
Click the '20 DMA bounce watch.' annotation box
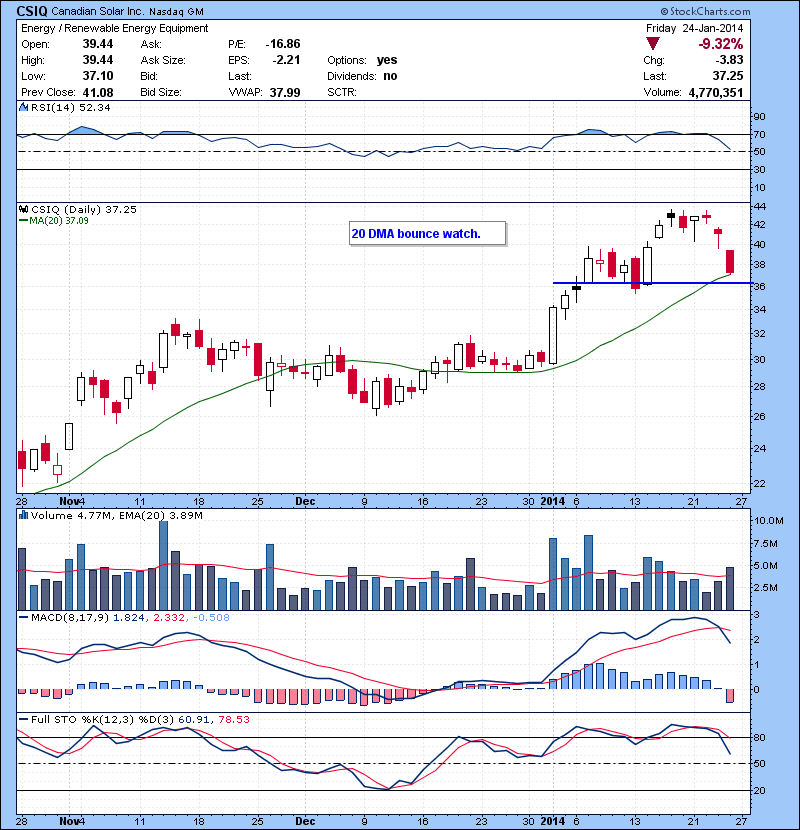[427, 233]
